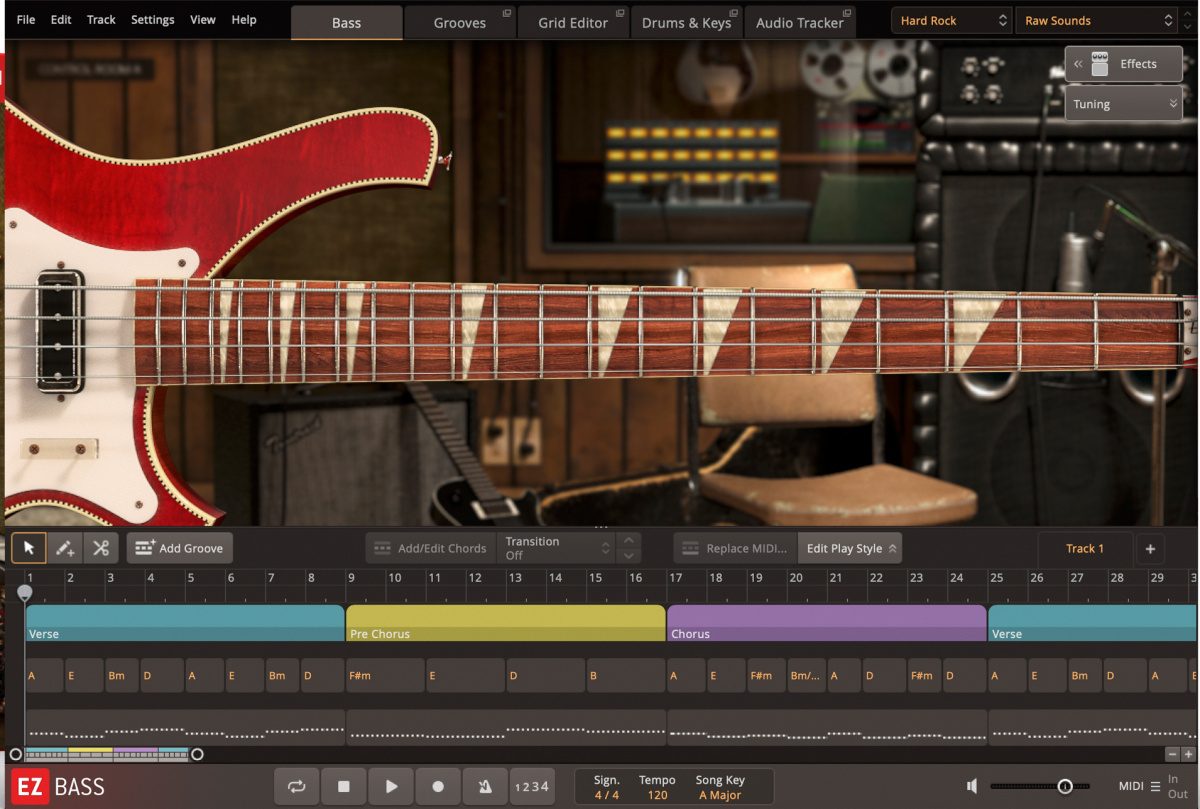Select the pencil edit tool
Screen dimensions: 1200x809
(64, 548)
